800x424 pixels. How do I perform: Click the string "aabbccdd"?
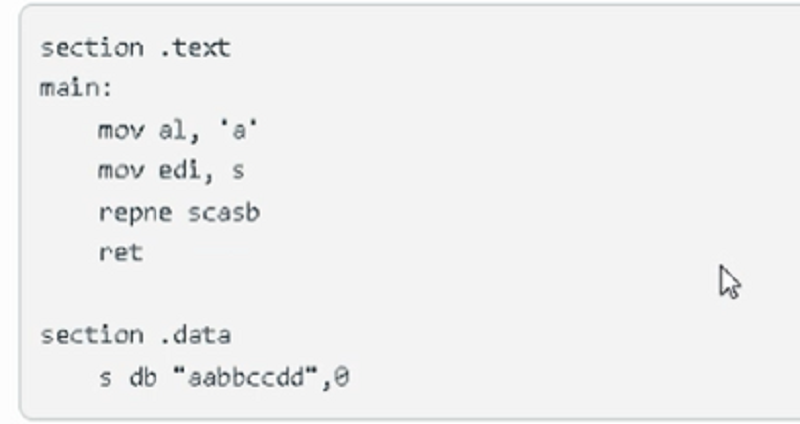pos(245,378)
